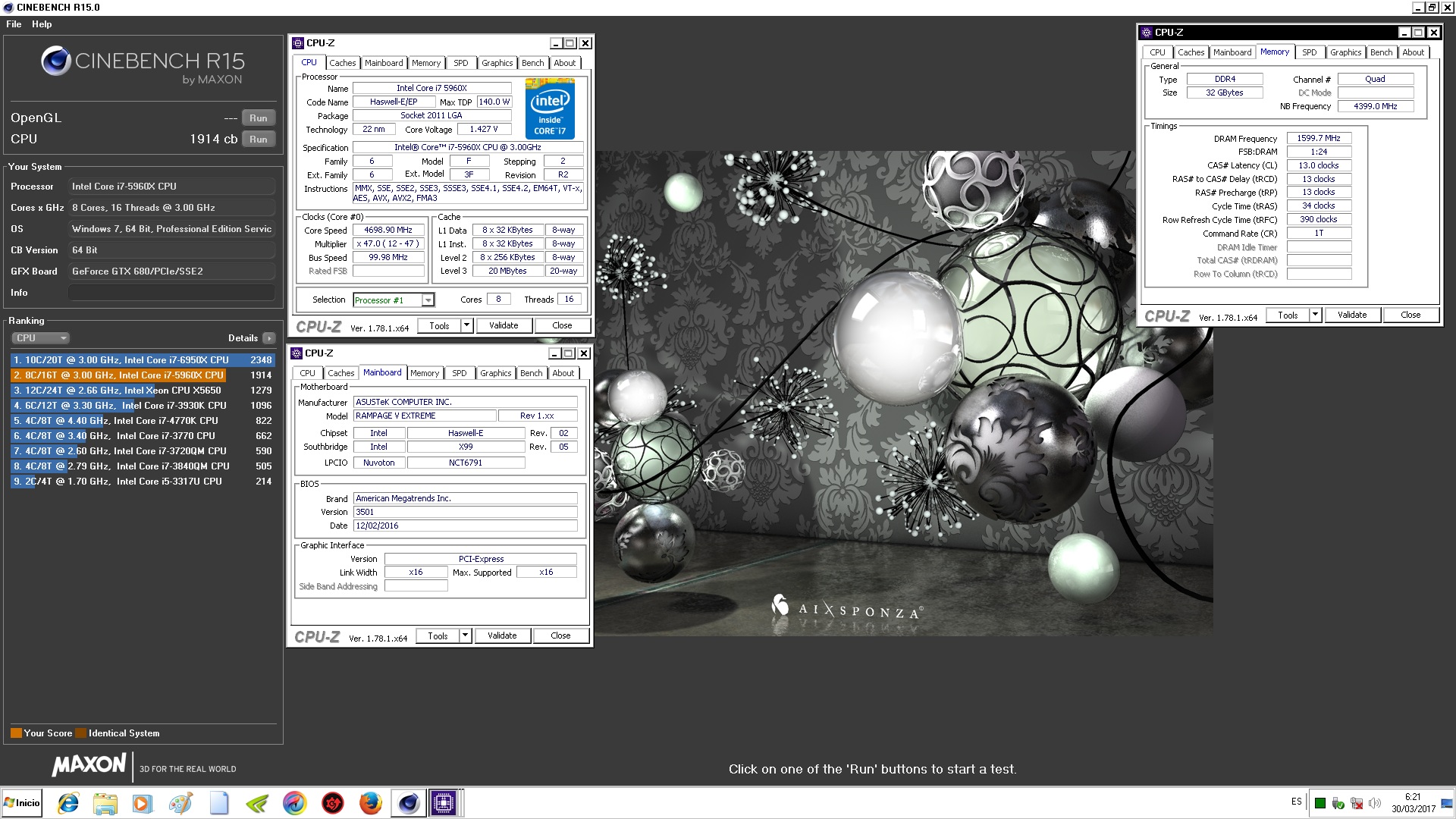Viewport: 1456px width, 819px height.
Task: Click Tools button in top-left CPU-Z
Action: (x=439, y=326)
